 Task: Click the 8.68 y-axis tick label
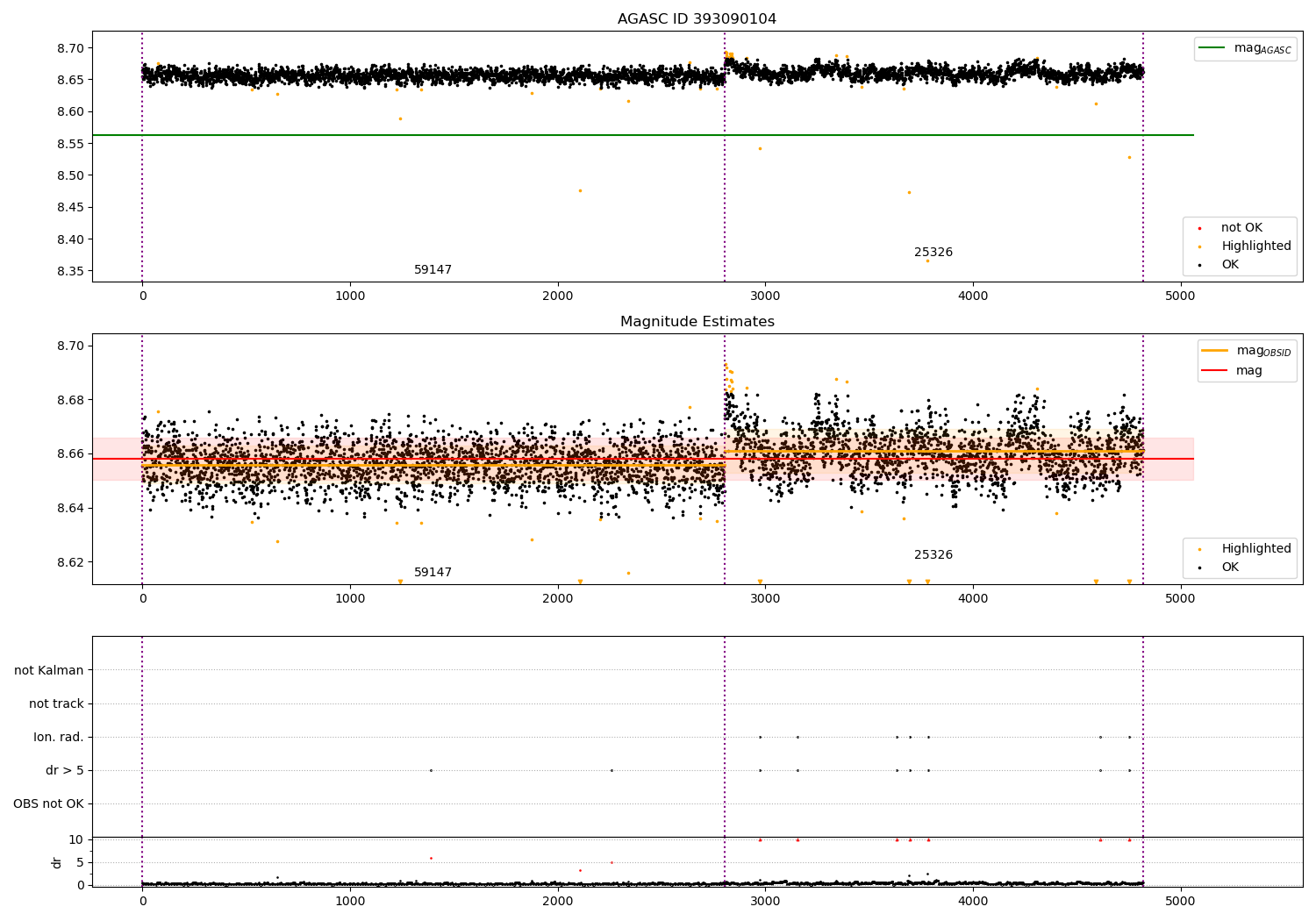tap(70, 401)
